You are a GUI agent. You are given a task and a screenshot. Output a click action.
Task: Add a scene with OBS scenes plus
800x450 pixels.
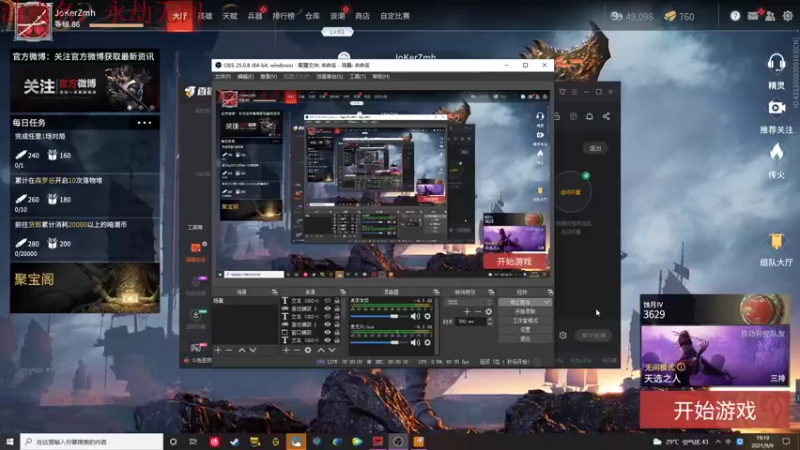[218, 350]
